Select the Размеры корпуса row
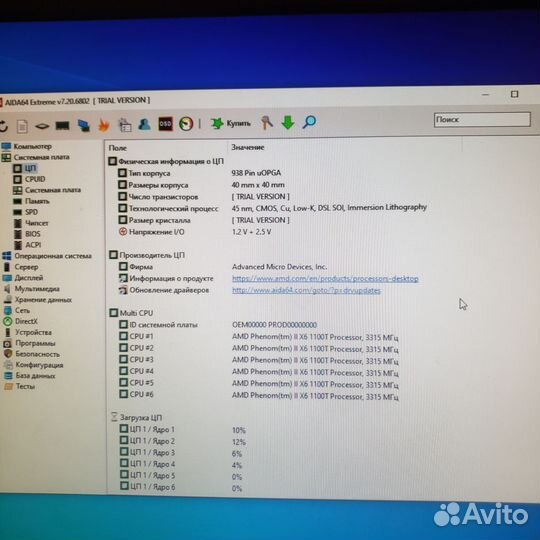This screenshot has height=540, width=540. tap(201, 185)
